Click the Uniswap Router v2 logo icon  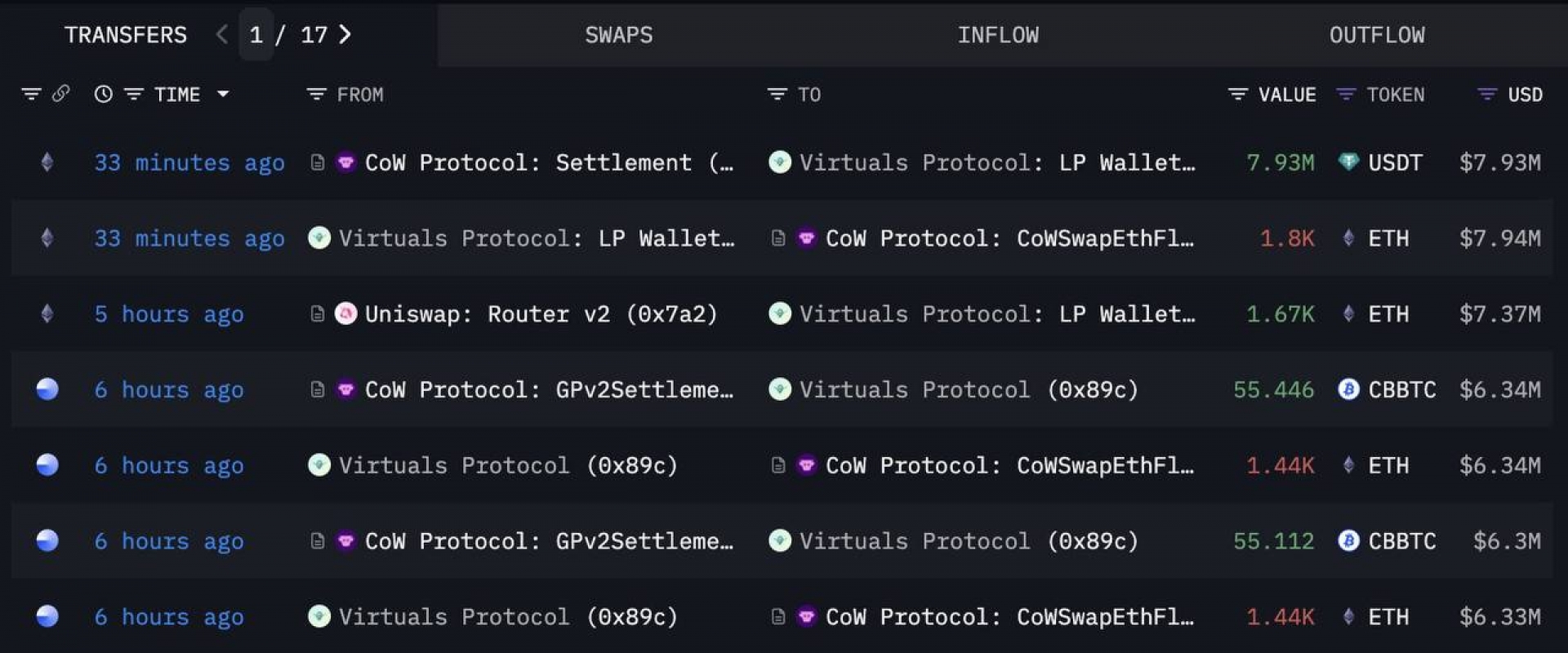345,313
